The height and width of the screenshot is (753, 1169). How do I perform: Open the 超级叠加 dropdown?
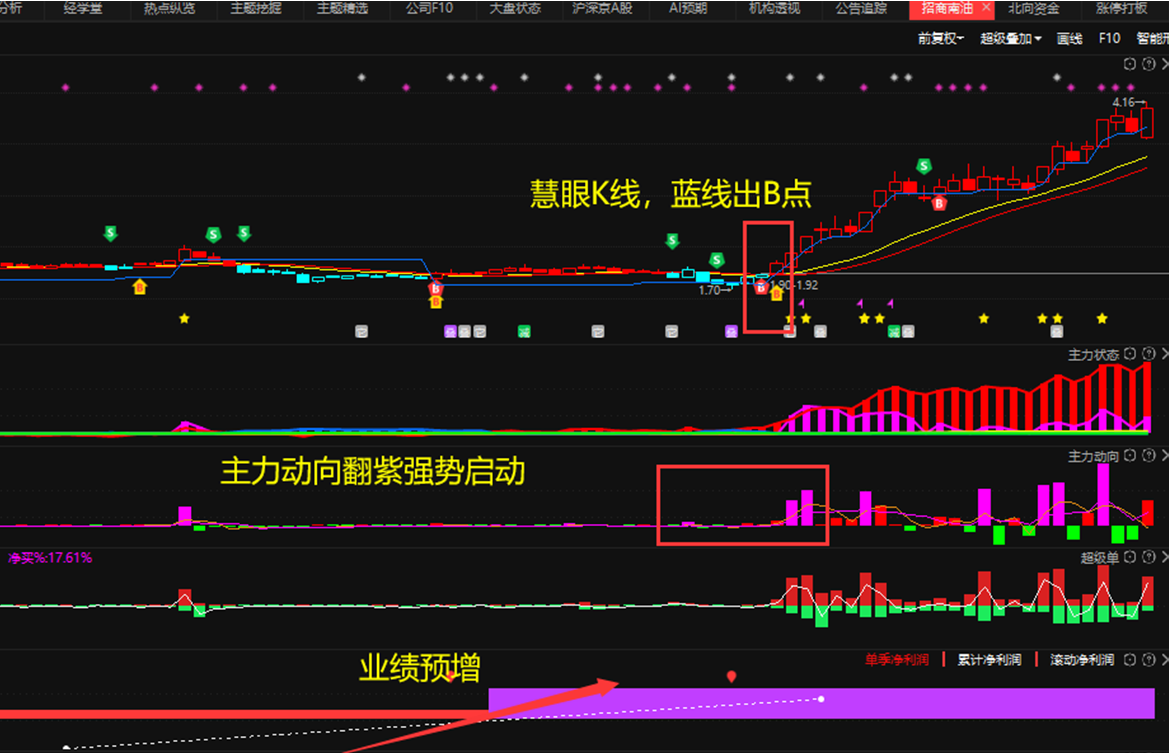[x=1010, y=39]
